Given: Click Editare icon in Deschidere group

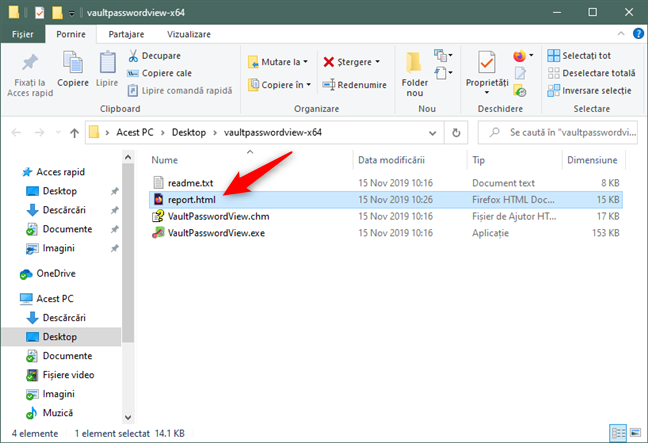Looking at the screenshot, I should pyautogui.click(x=520, y=74).
